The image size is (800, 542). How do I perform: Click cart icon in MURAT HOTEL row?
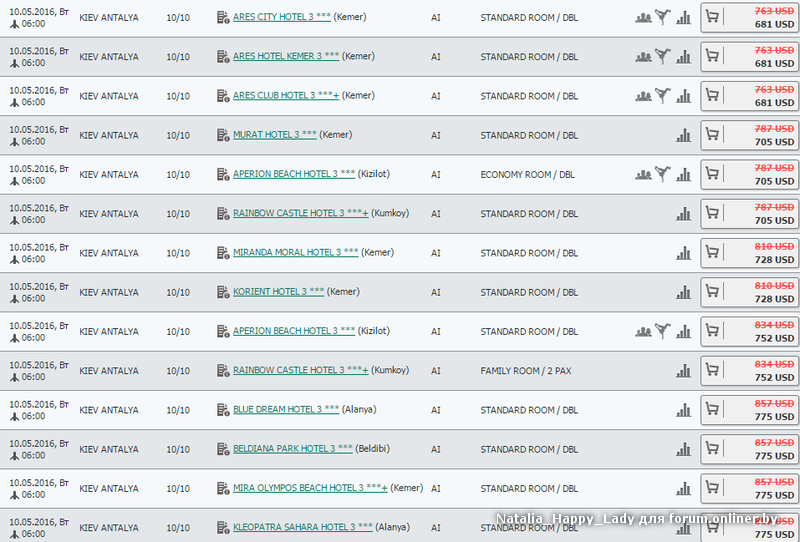(712, 134)
